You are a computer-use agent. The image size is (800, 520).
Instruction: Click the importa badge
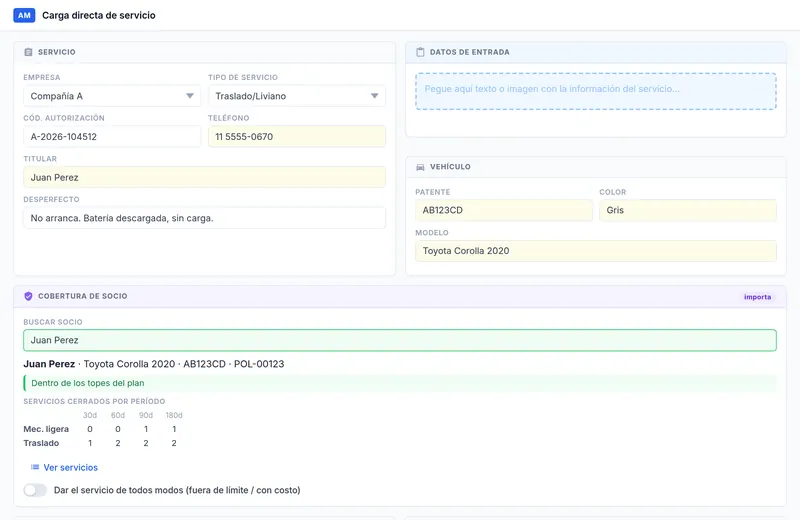tap(758, 297)
